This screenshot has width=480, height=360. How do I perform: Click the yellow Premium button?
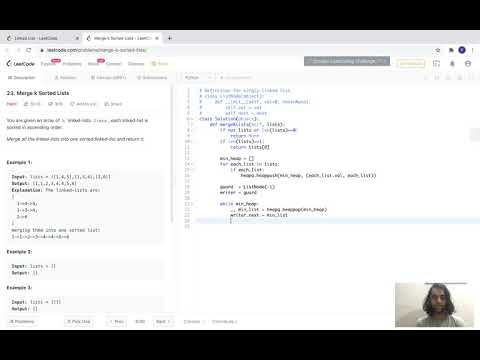pos(411,63)
